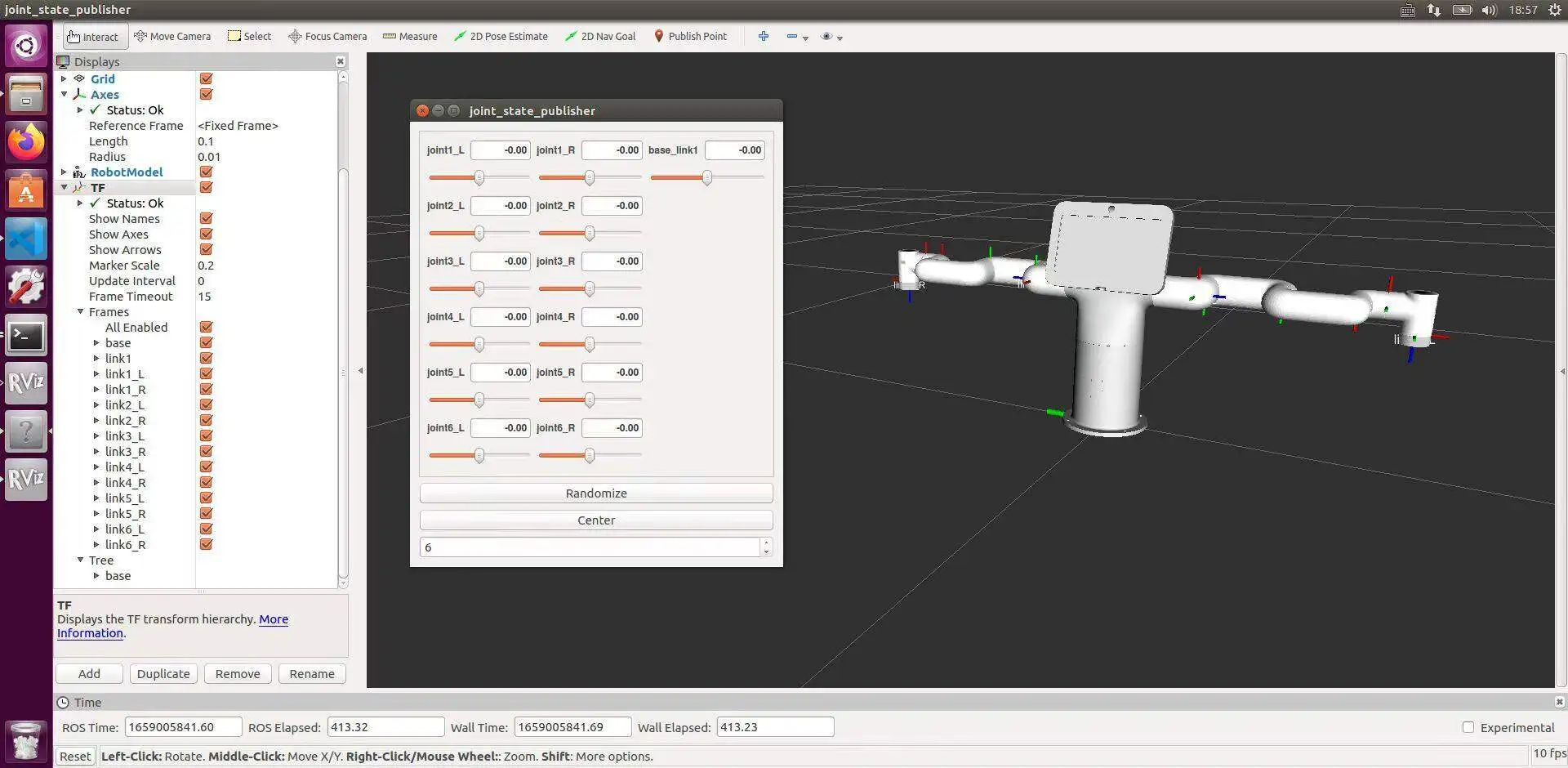The image size is (1568, 768).
Task: Choose the Select tool in toolbar
Action: pos(249,37)
